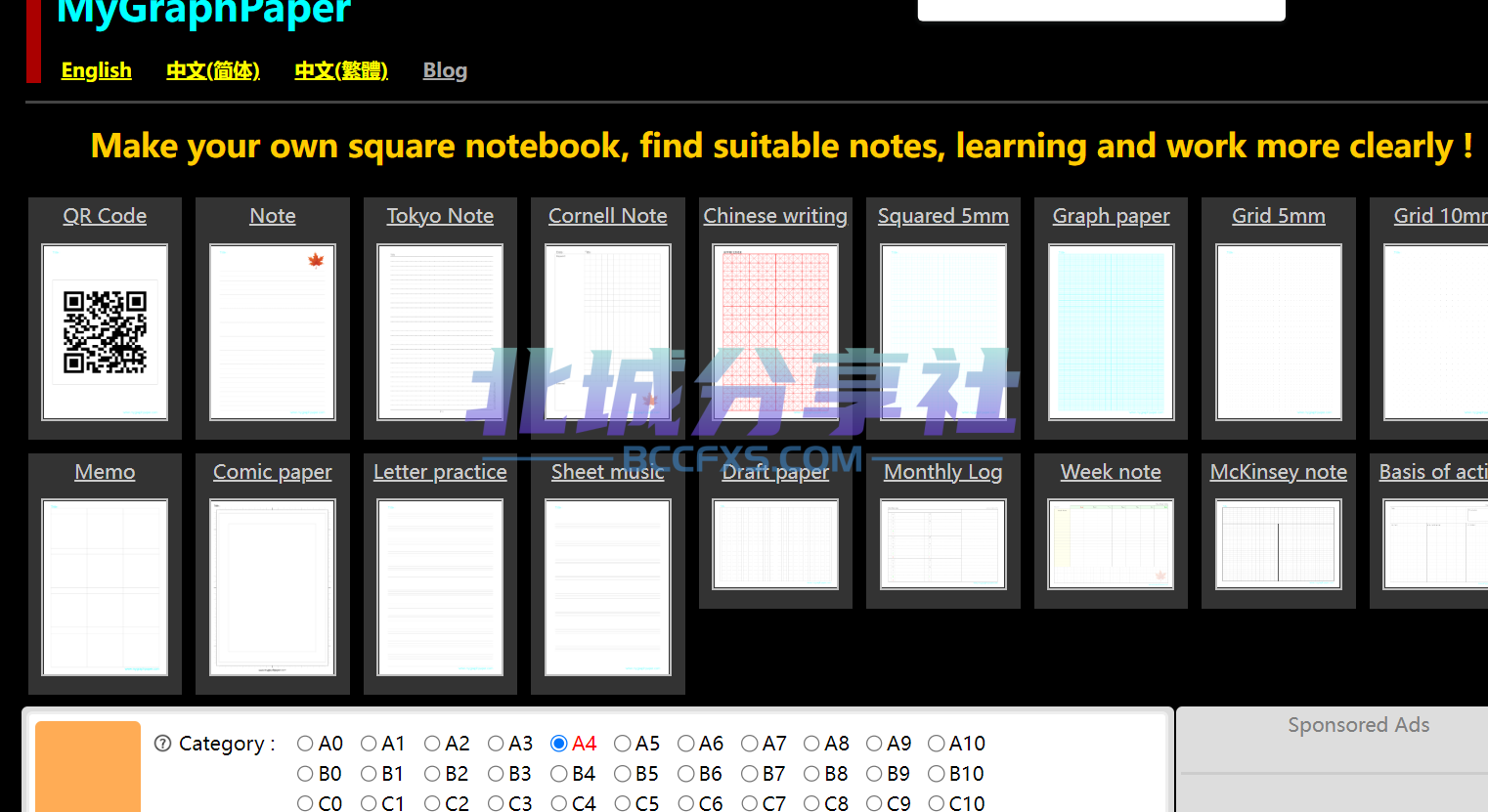
Task: Open the Blog page link
Action: tap(445, 70)
